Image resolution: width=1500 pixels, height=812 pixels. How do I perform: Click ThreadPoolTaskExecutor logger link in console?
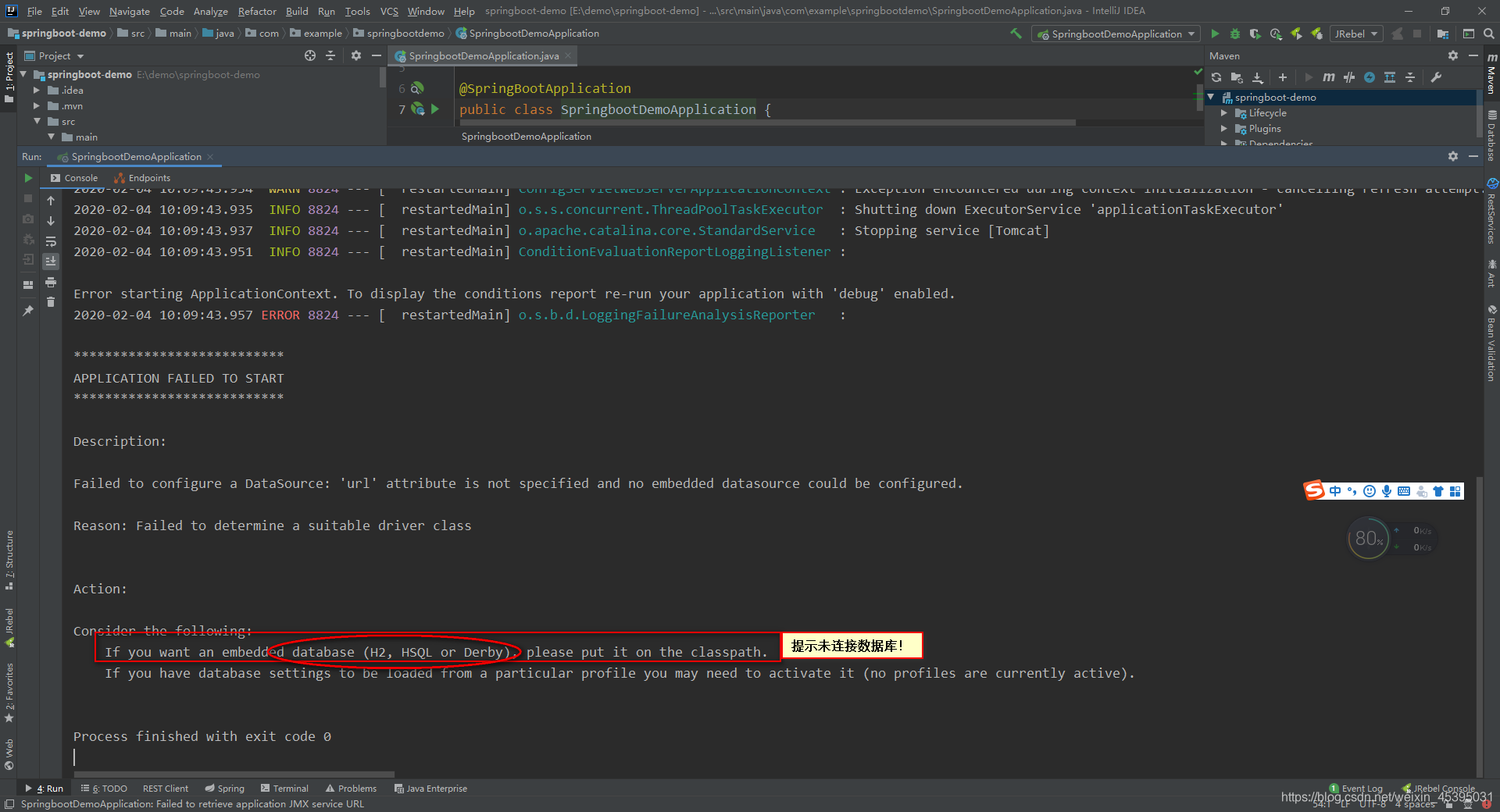click(x=670, y=209)
